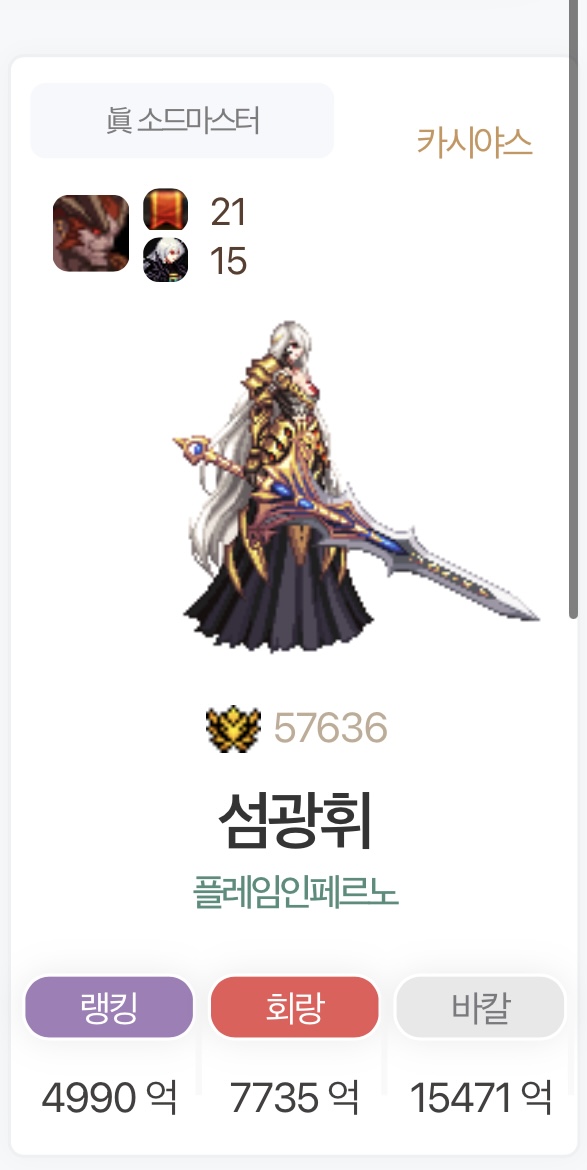Screen dimensions: 587x1170
Task: Click the orange red banner icon
Action: tap(166, 210)
